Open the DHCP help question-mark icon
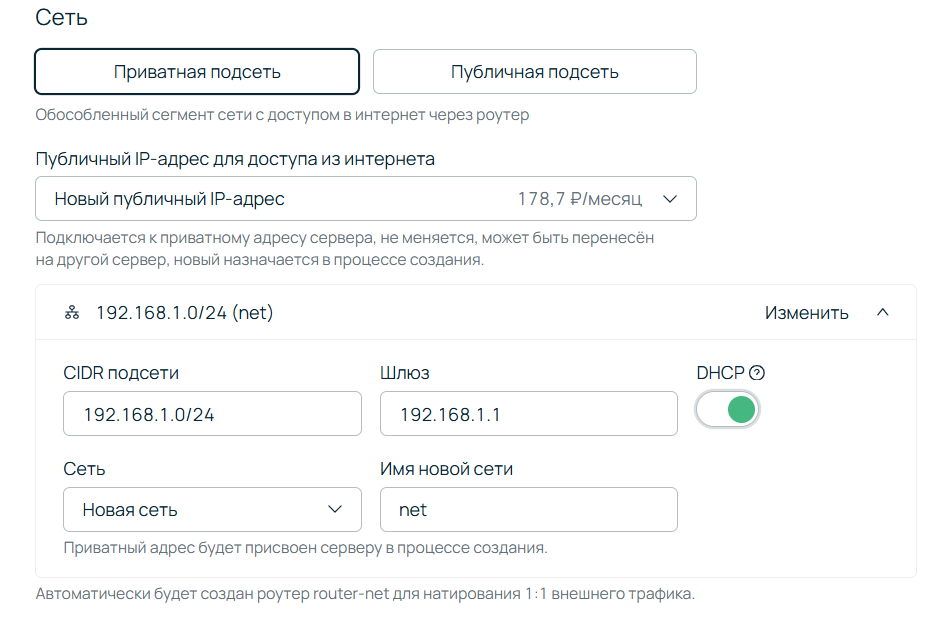Image resolution: width=926 pixels, height=639 pixels. click(x=759, y=372)
